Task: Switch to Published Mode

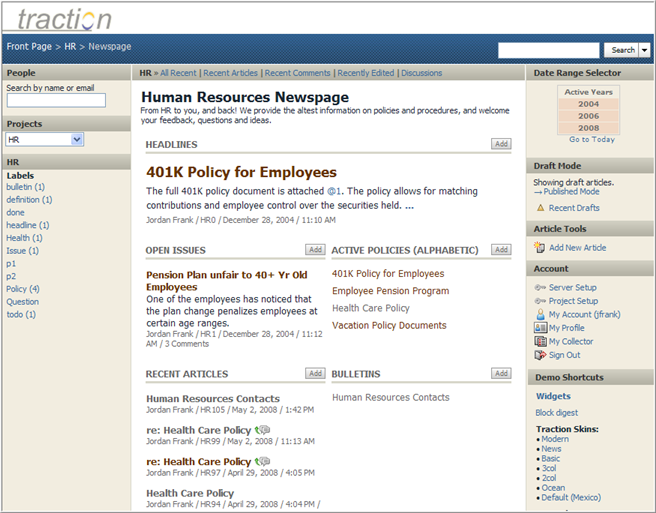Action: (571, 192)
